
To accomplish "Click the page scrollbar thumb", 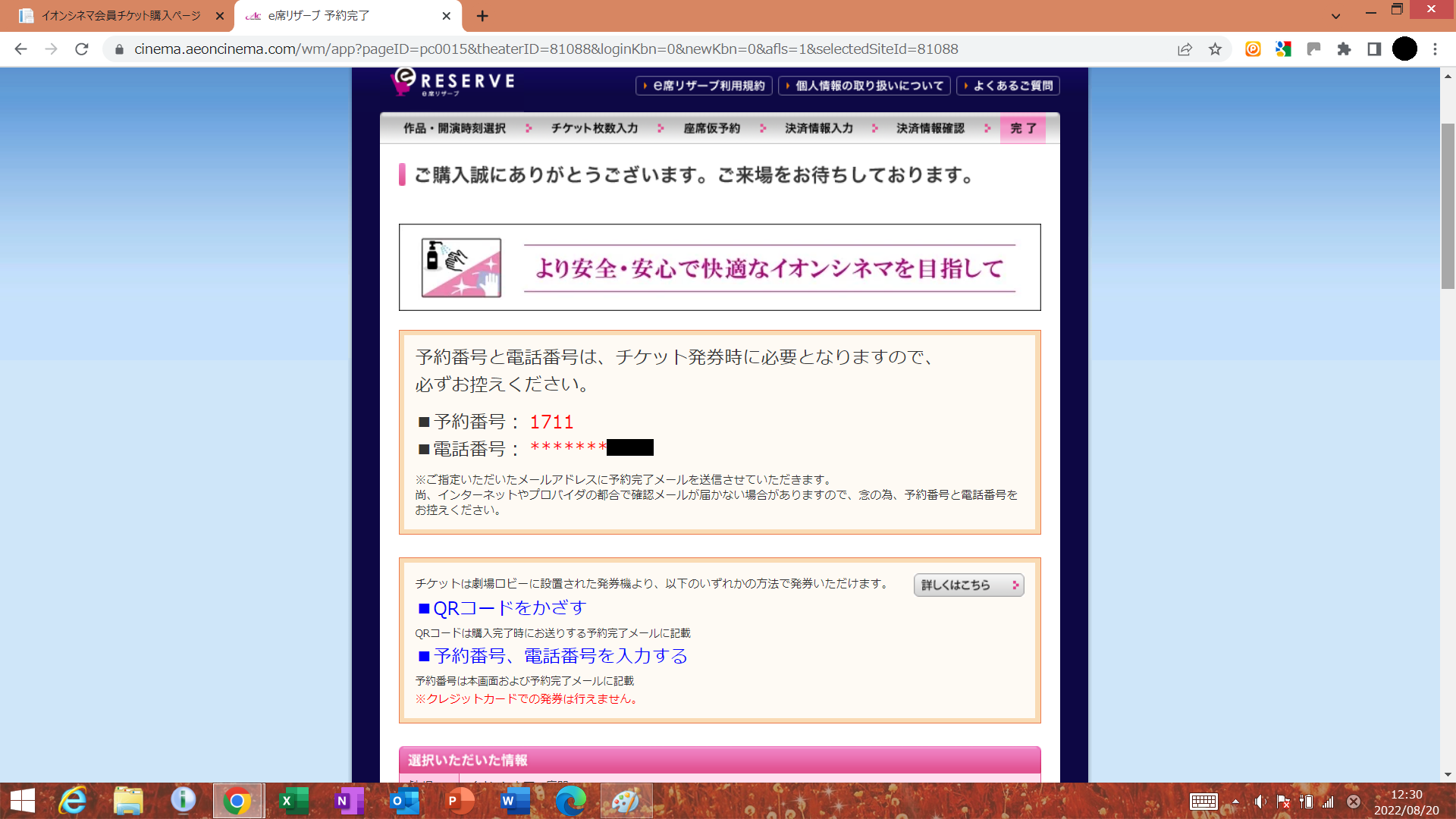I will coord(1448,206).
